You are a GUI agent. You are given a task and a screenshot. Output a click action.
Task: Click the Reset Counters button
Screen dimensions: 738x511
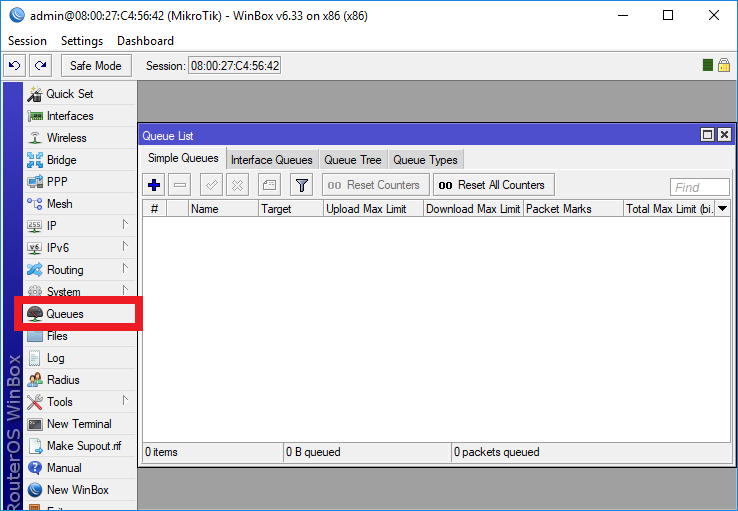376,185
